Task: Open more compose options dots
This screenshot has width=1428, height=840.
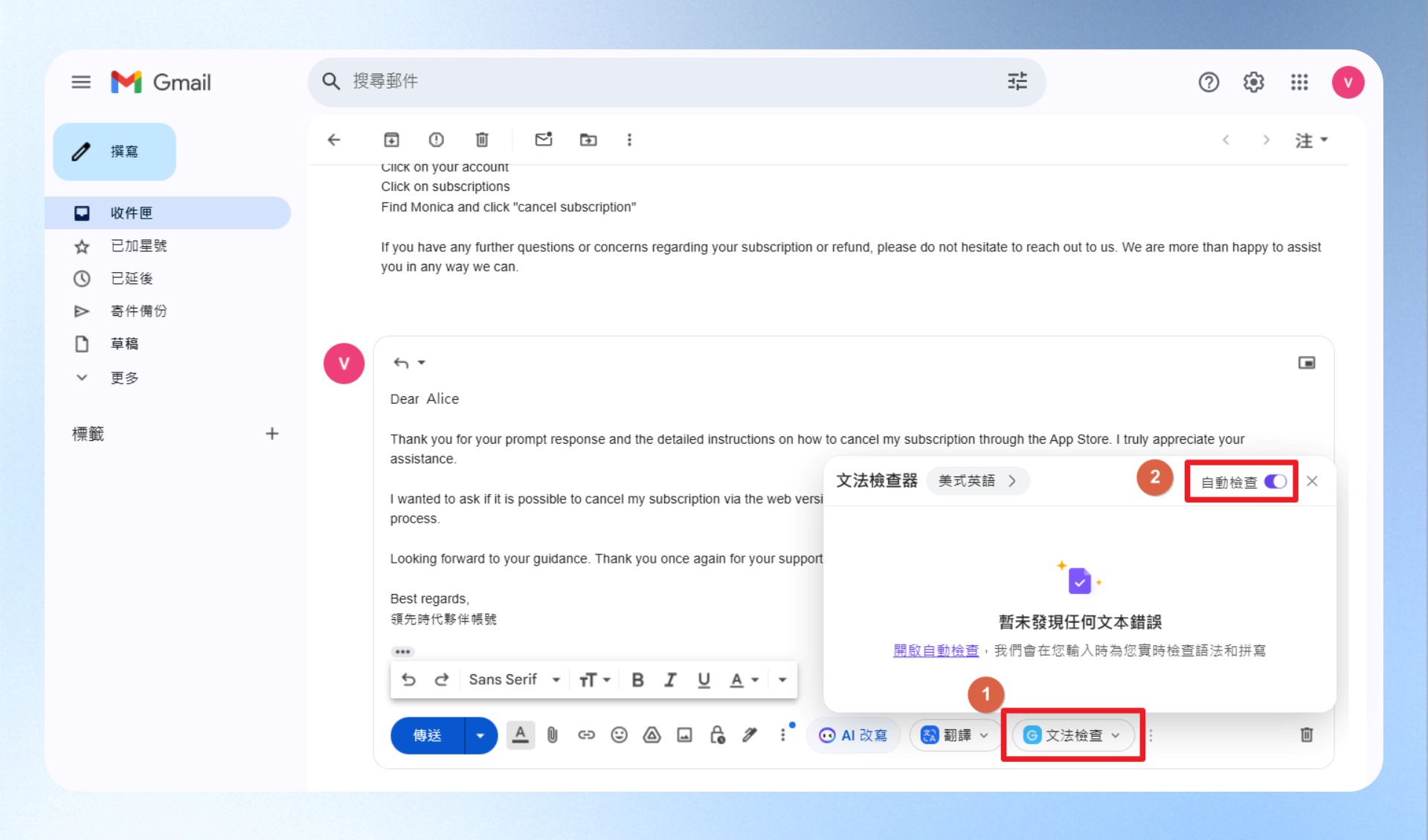Action: coord(782,735)
